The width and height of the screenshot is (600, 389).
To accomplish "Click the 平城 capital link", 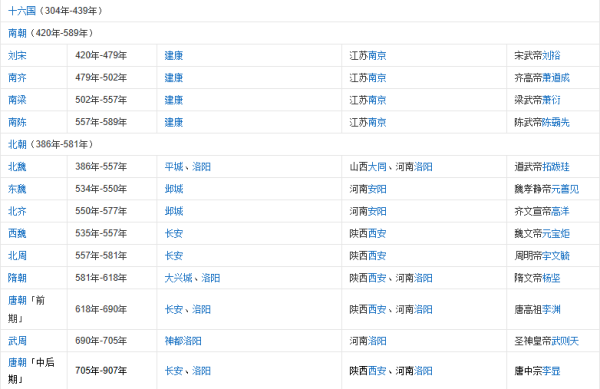I will point(174,166).
